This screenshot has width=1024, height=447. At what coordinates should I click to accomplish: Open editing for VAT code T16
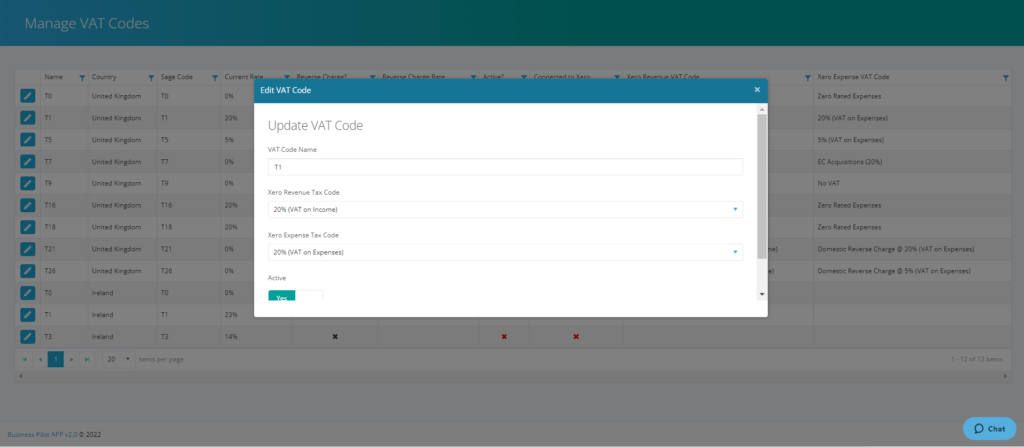click(x=27, y=205)
